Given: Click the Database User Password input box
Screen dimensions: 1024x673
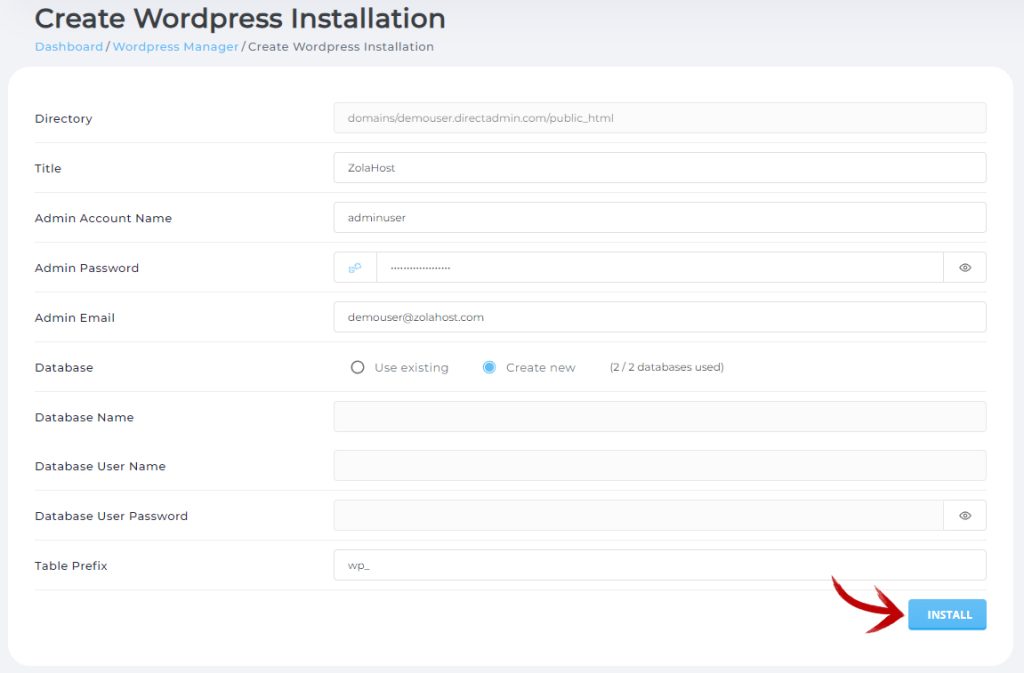Looking at the screenshot, I should pyautogui.click(x=640, y=515).
